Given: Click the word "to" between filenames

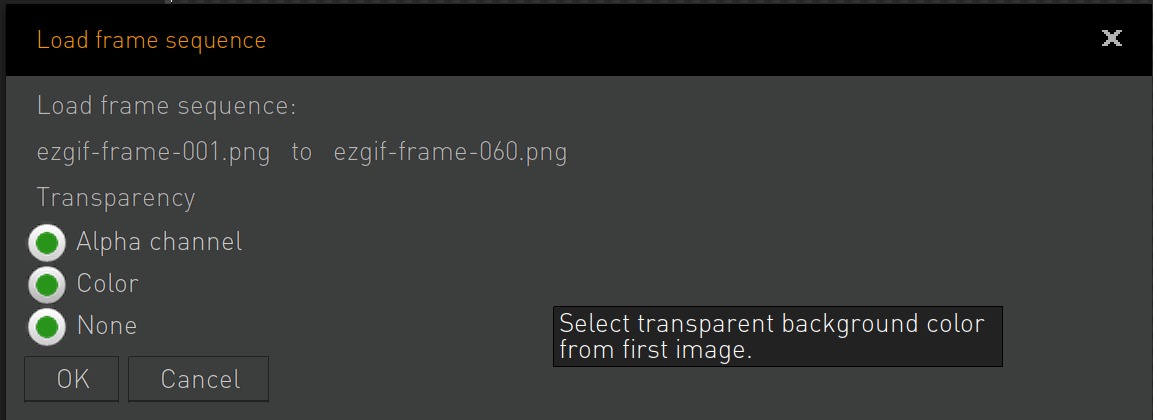Looking at the screenshot, I should (x=301, y=153).
